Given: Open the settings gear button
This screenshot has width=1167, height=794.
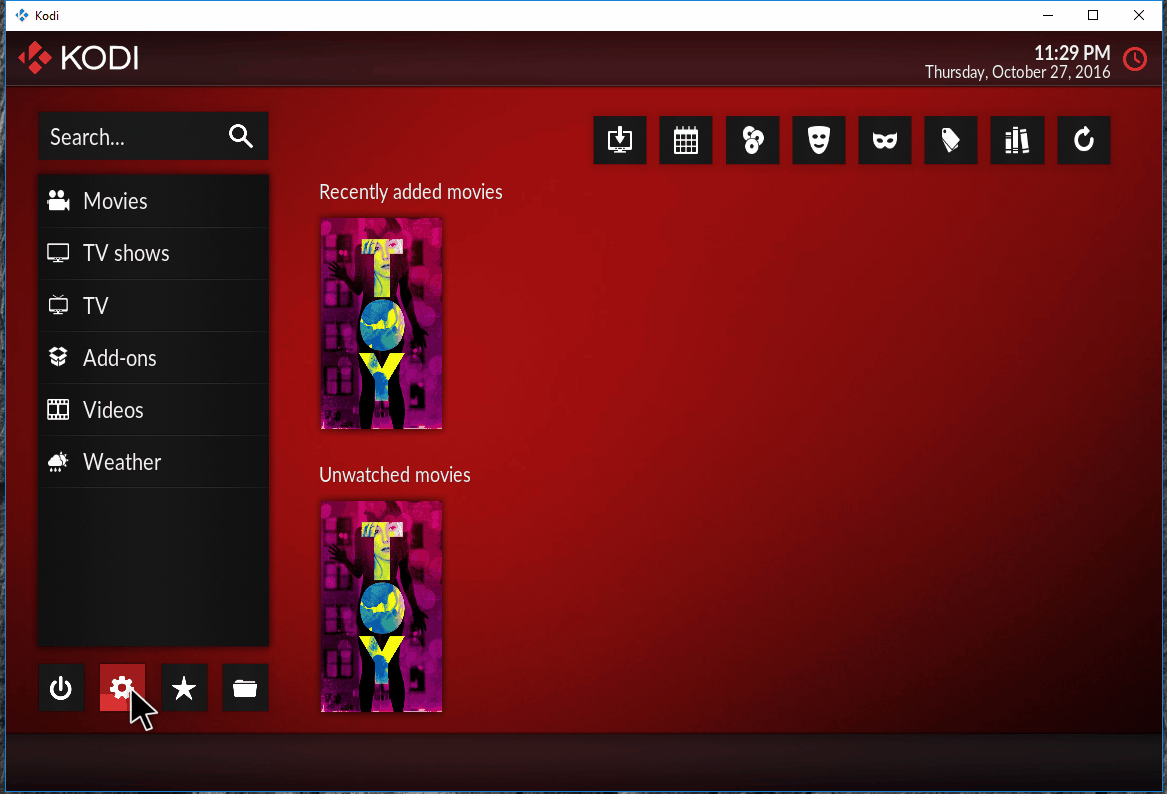Looking at the screenshot, I should click(x=122, y=688).
